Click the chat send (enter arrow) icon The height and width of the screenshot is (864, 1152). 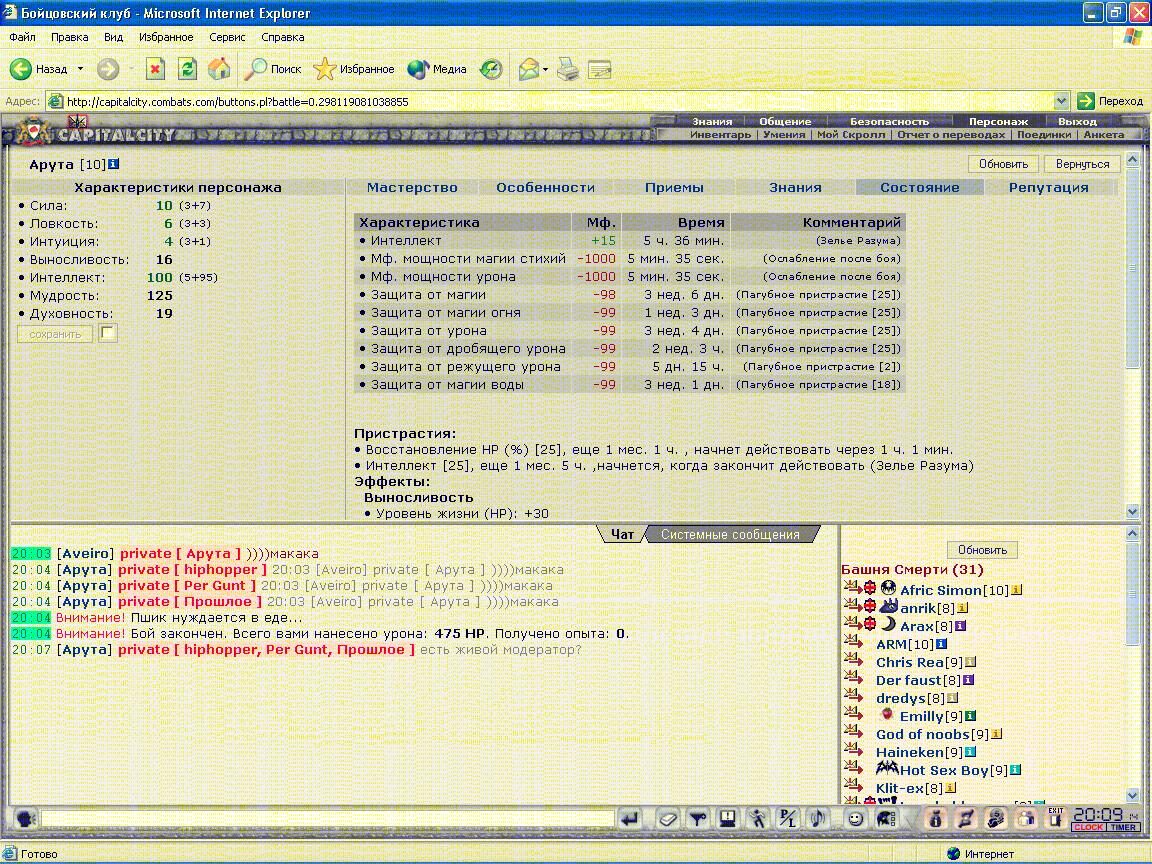(x=630, y=818)
